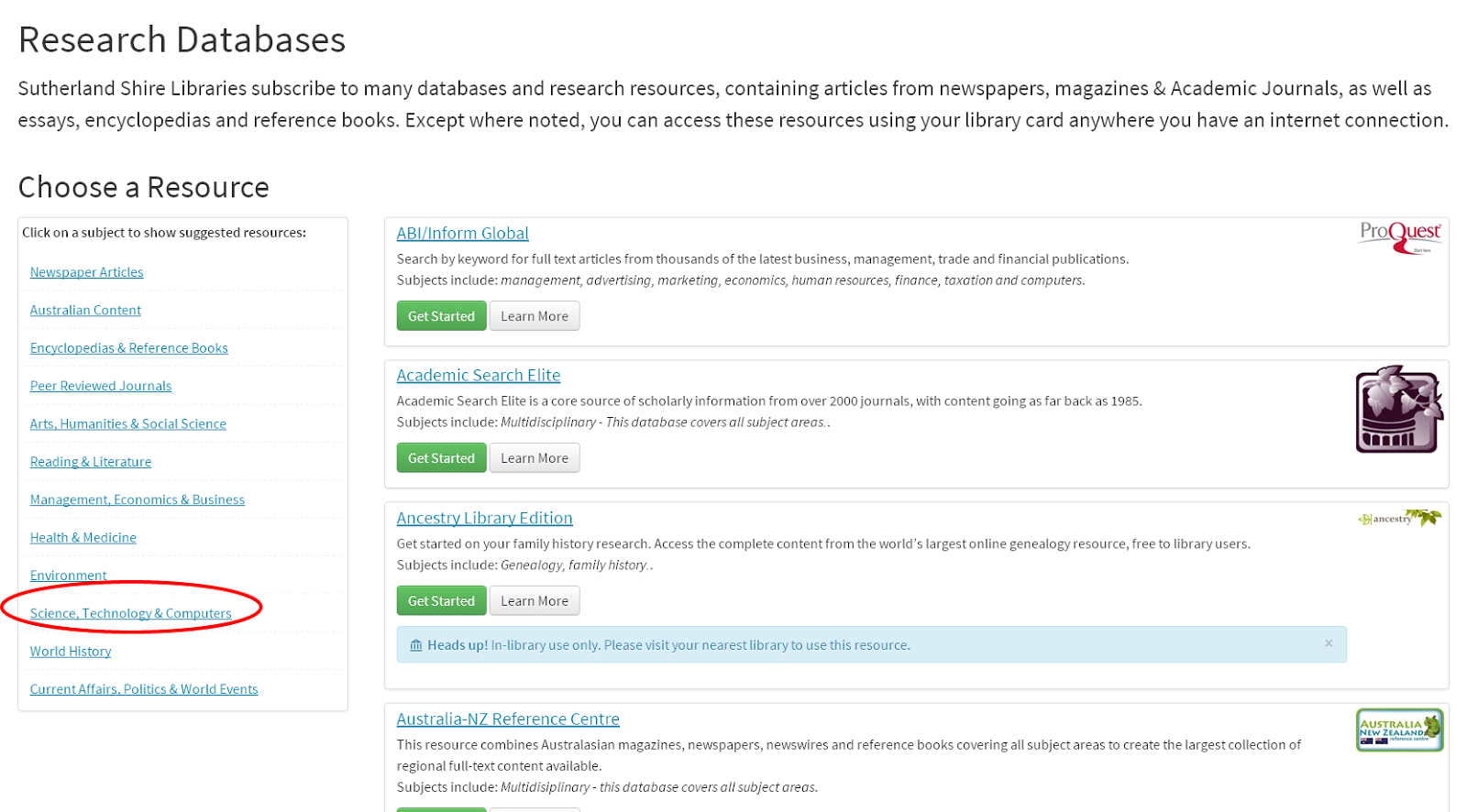The image size is (1467, 812).
Task: Open Arts, Humanities & Social Science subject
Action: click(128, 423)
